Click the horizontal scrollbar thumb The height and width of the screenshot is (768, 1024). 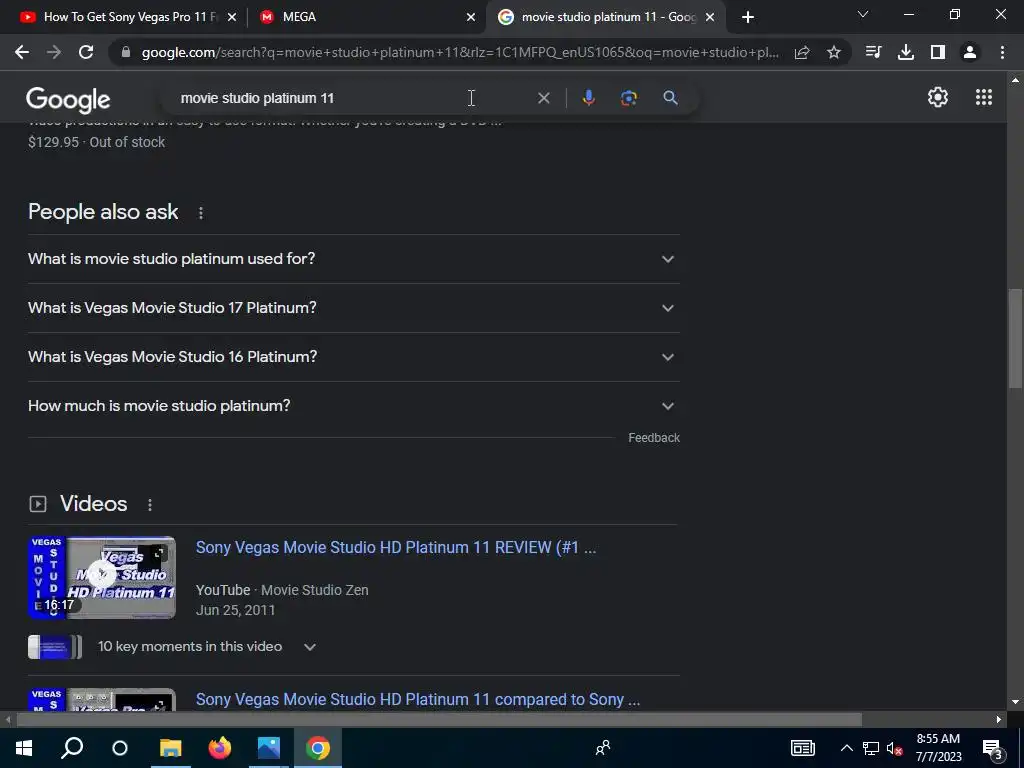coord(439,720)
